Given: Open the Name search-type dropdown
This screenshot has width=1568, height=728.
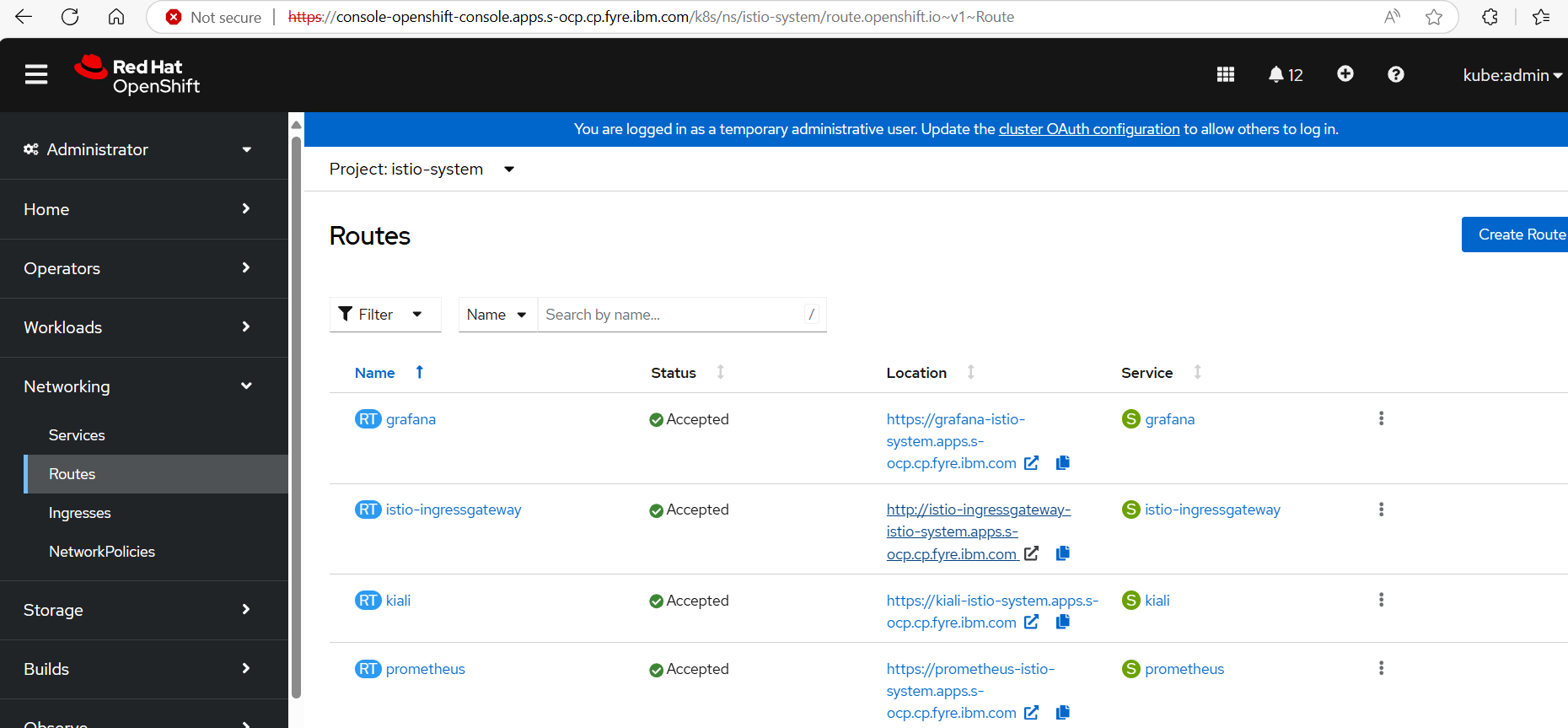Looking at the screenshot, I should [x=497, y=315].
